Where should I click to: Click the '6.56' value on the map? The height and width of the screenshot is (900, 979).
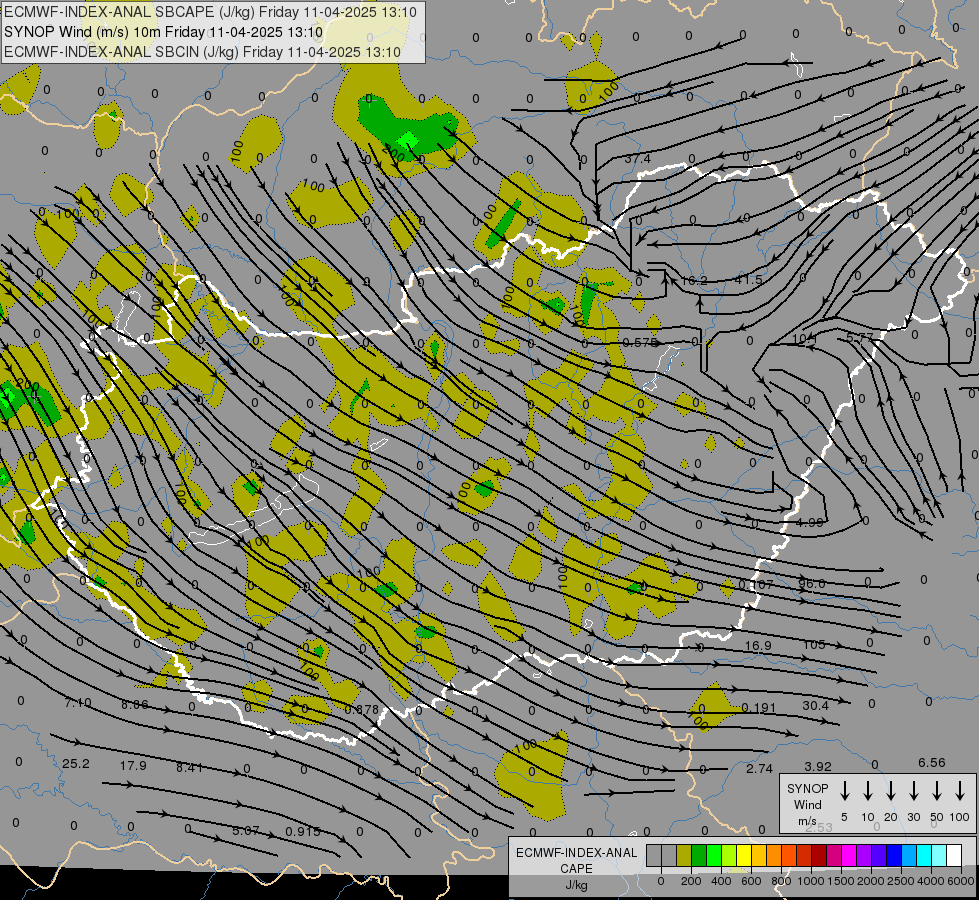click(932, 763)
